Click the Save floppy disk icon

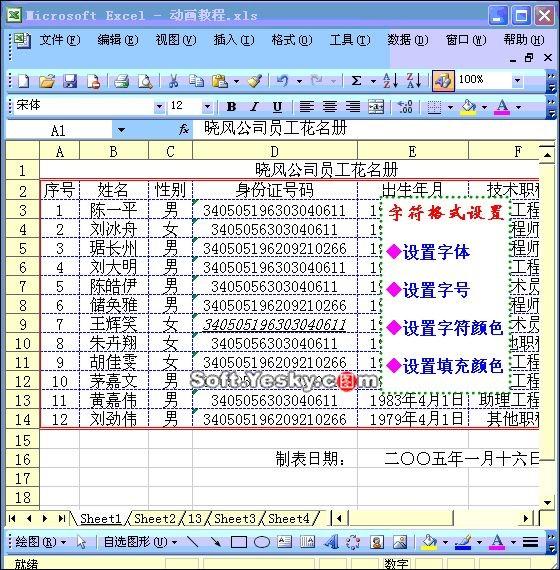click(70, 80)
